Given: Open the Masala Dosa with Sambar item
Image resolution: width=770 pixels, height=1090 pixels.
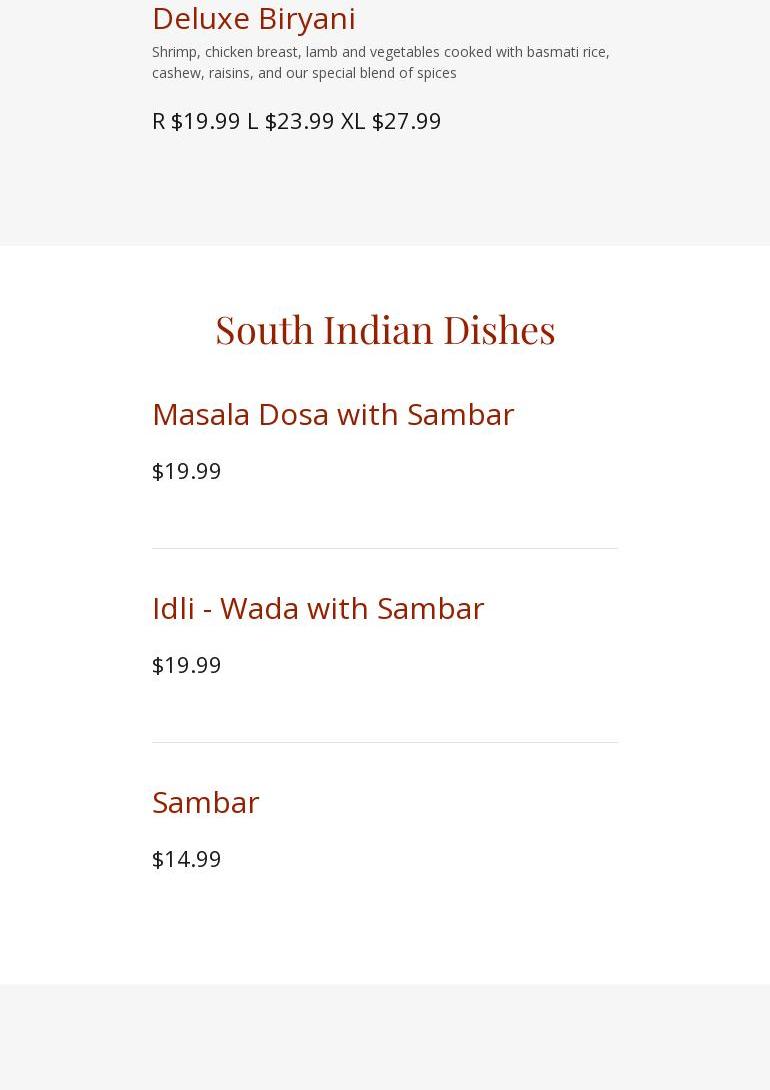Looking at the screenshot, I should (332, 413).
